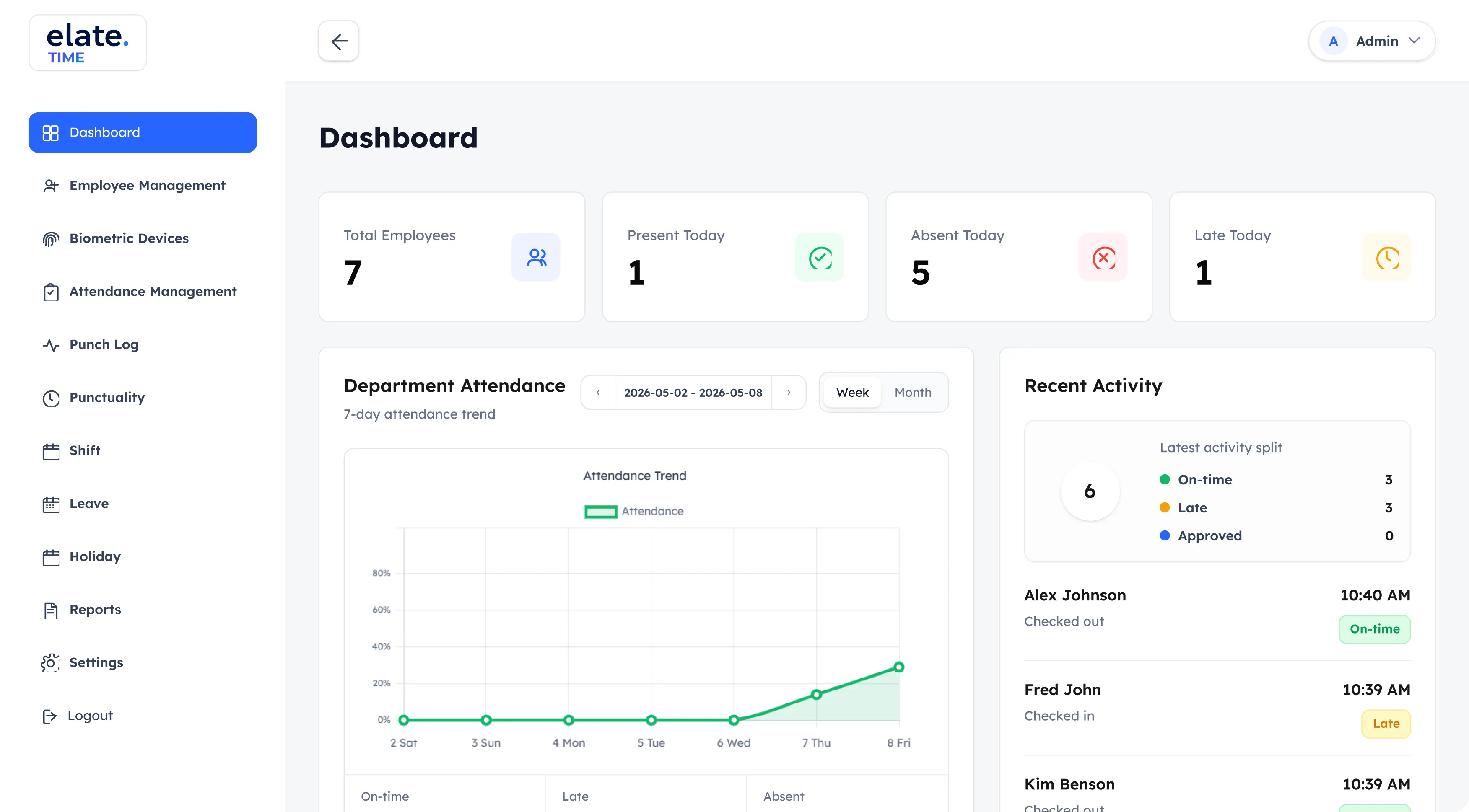Click Fred John's Late badge
This screenshot has width=1469, height=812.
tap(1386, 724)
